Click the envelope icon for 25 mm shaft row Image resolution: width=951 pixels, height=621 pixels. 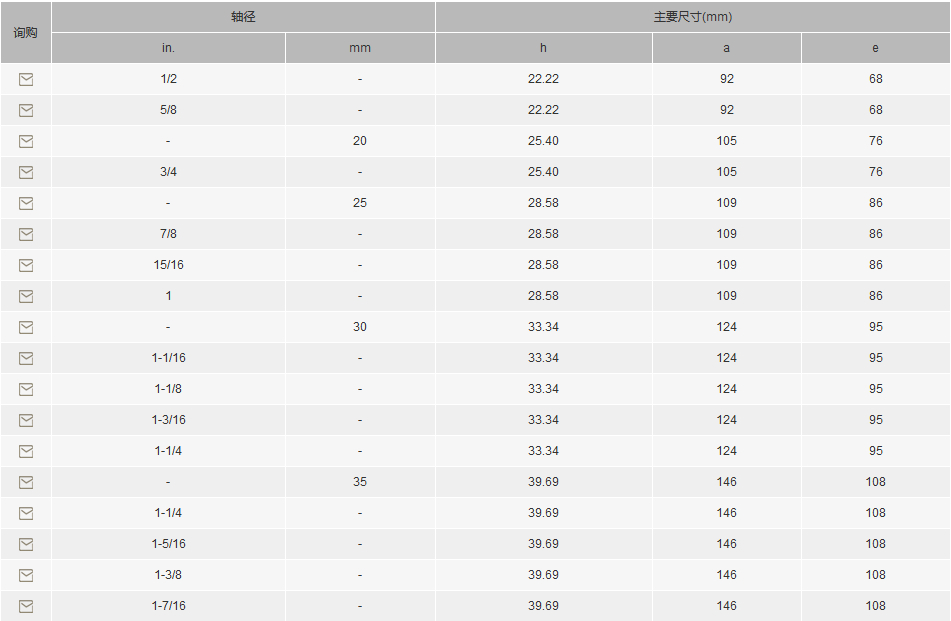(x=26, y=203)
